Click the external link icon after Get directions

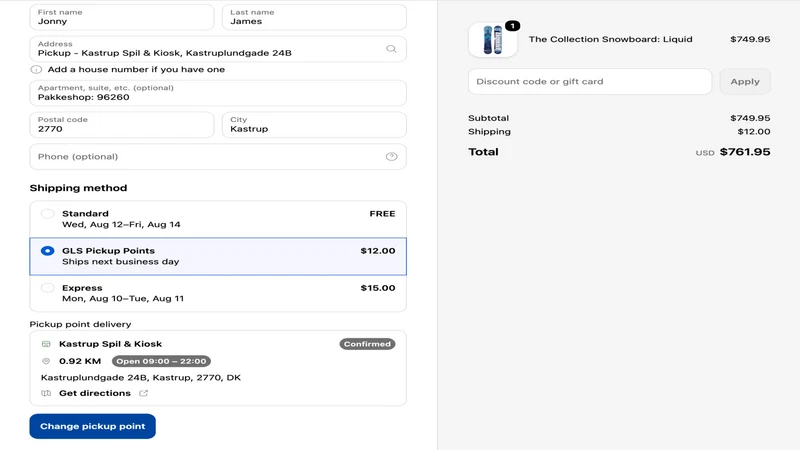click(x=143, y=393)
